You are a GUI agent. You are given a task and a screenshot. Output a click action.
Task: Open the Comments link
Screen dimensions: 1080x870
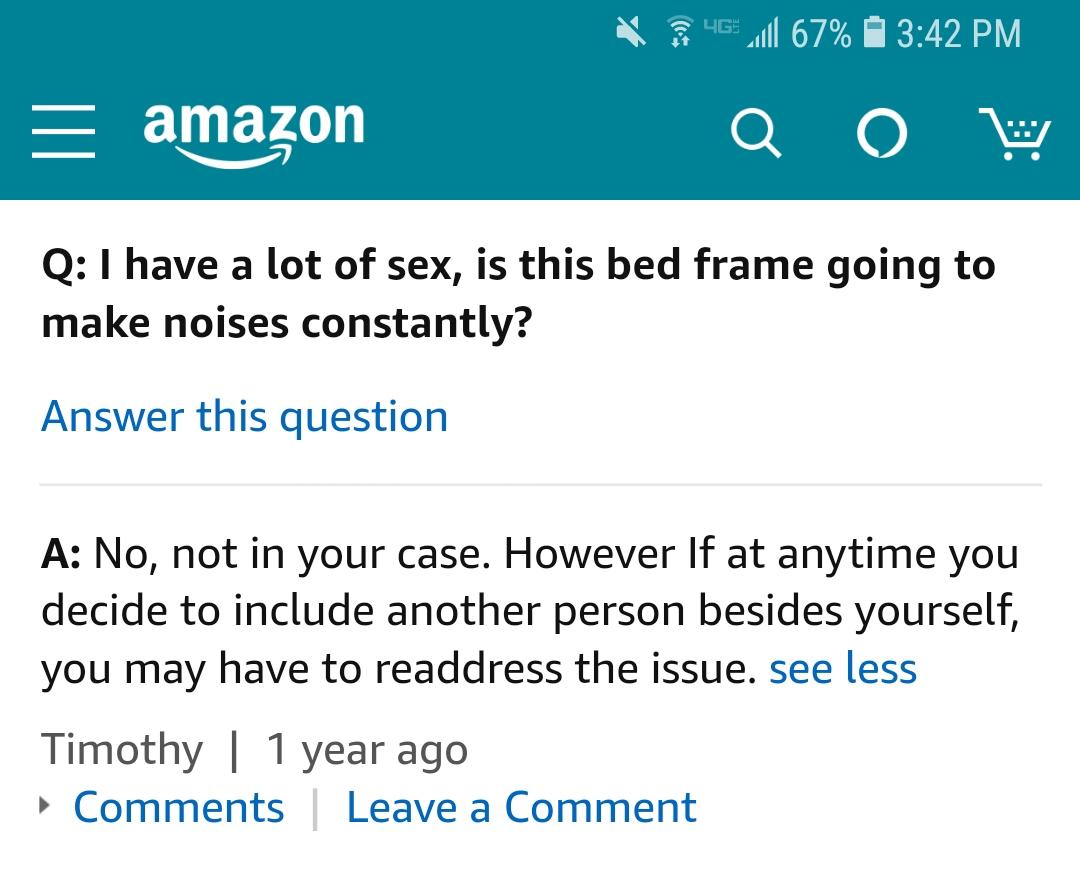point(178,807)
